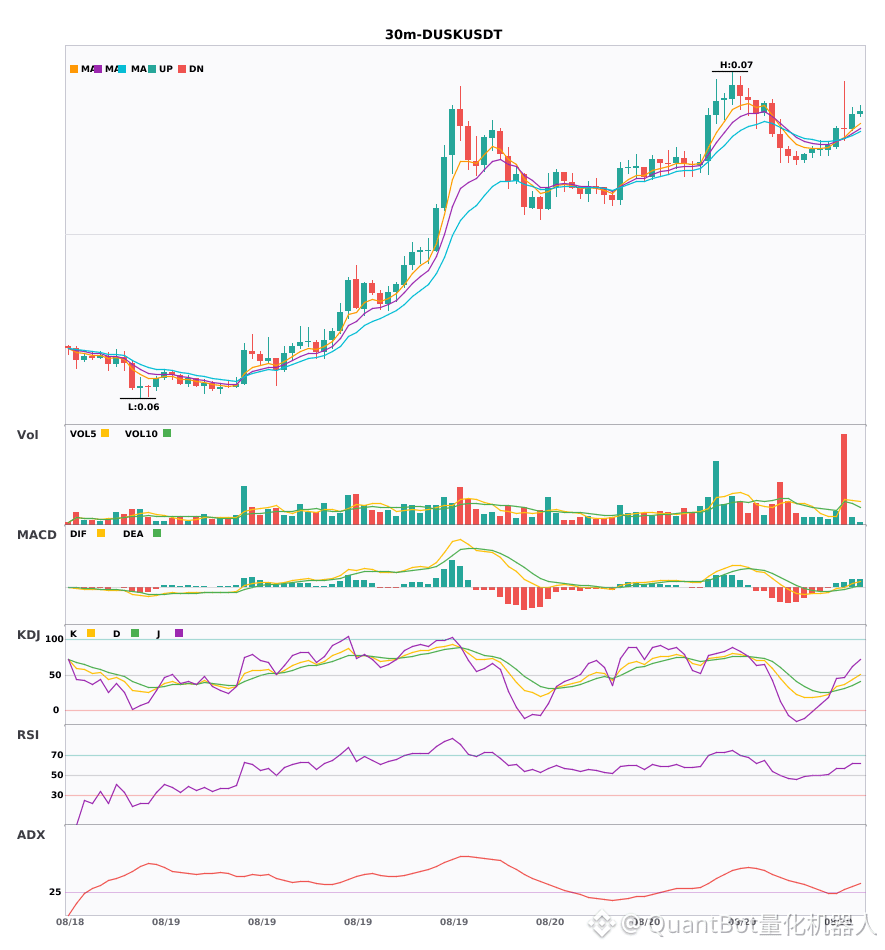
Task: Click the KDJ panel label
Action: [x=28, y=635]
